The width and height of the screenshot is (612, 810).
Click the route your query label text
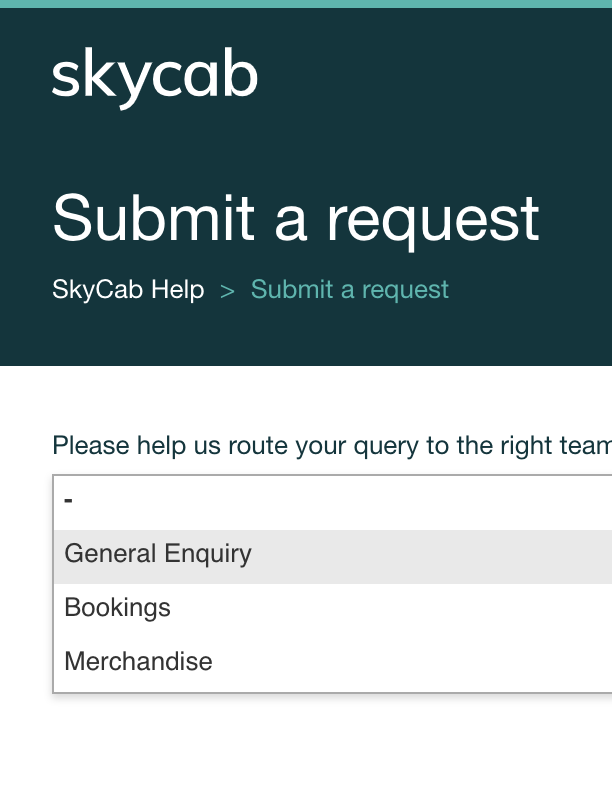point(330,445)
